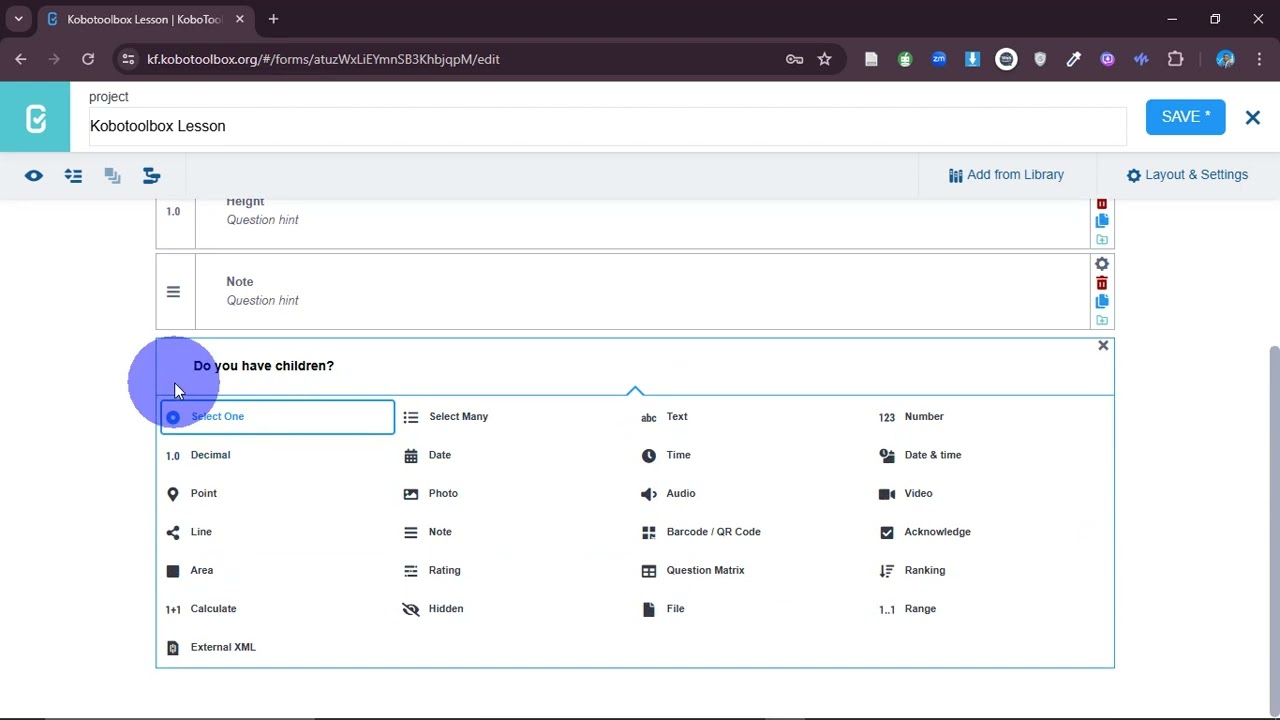Close the Kobotoolbox Lesson browser tab
This screenshot has width=1280, height=720.
(240, 19)
